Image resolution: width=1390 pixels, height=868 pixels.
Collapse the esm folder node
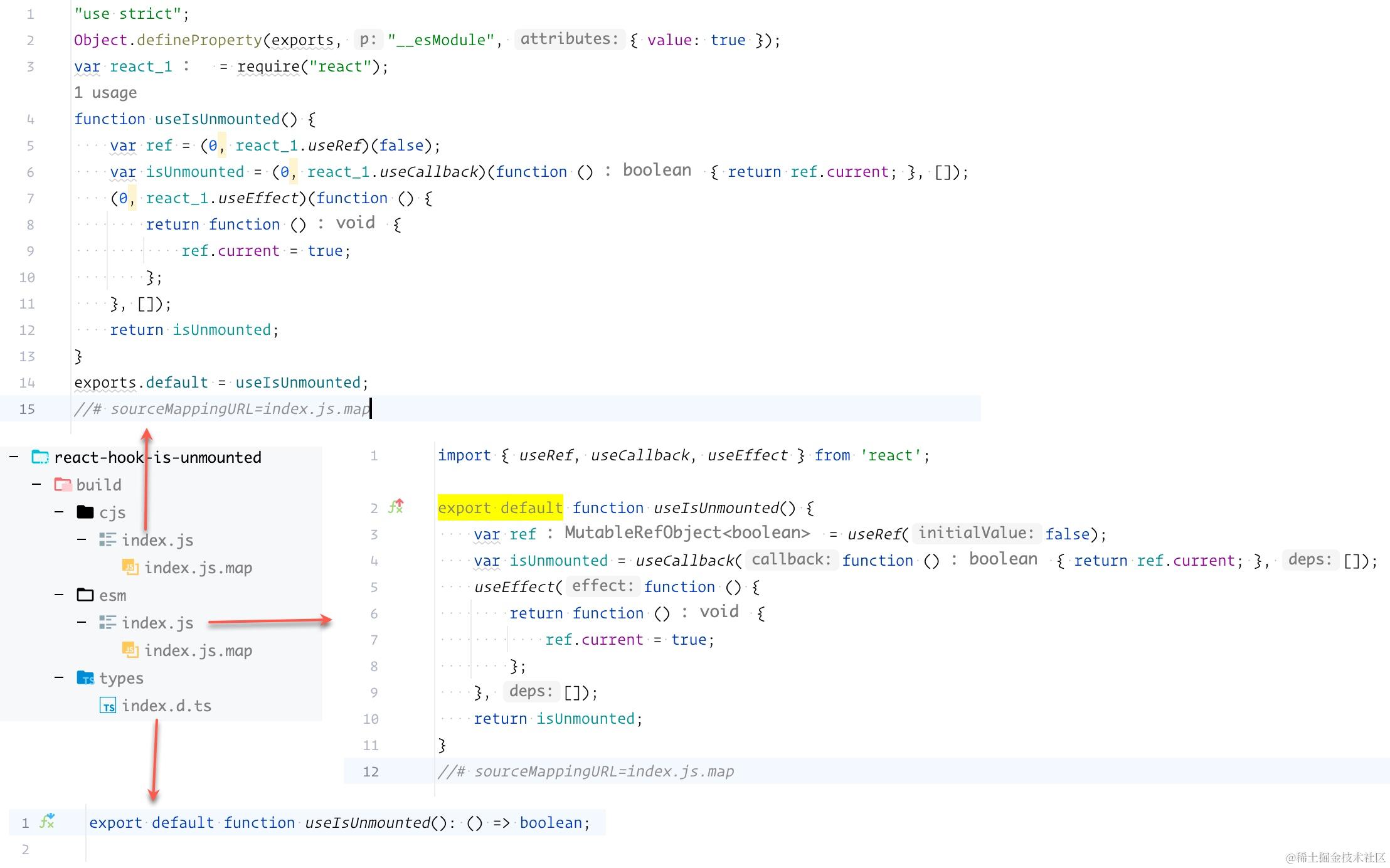click(x=59, y=595)
